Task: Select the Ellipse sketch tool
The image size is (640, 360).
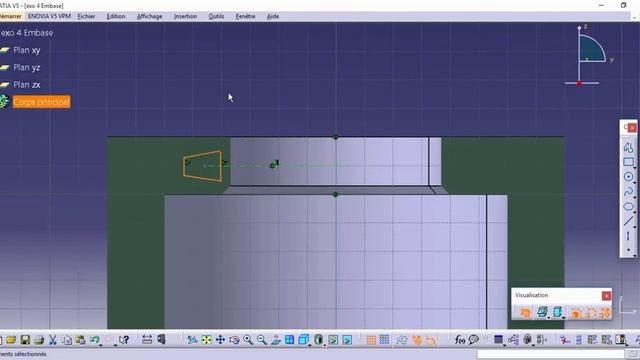Action: [629, 206]
